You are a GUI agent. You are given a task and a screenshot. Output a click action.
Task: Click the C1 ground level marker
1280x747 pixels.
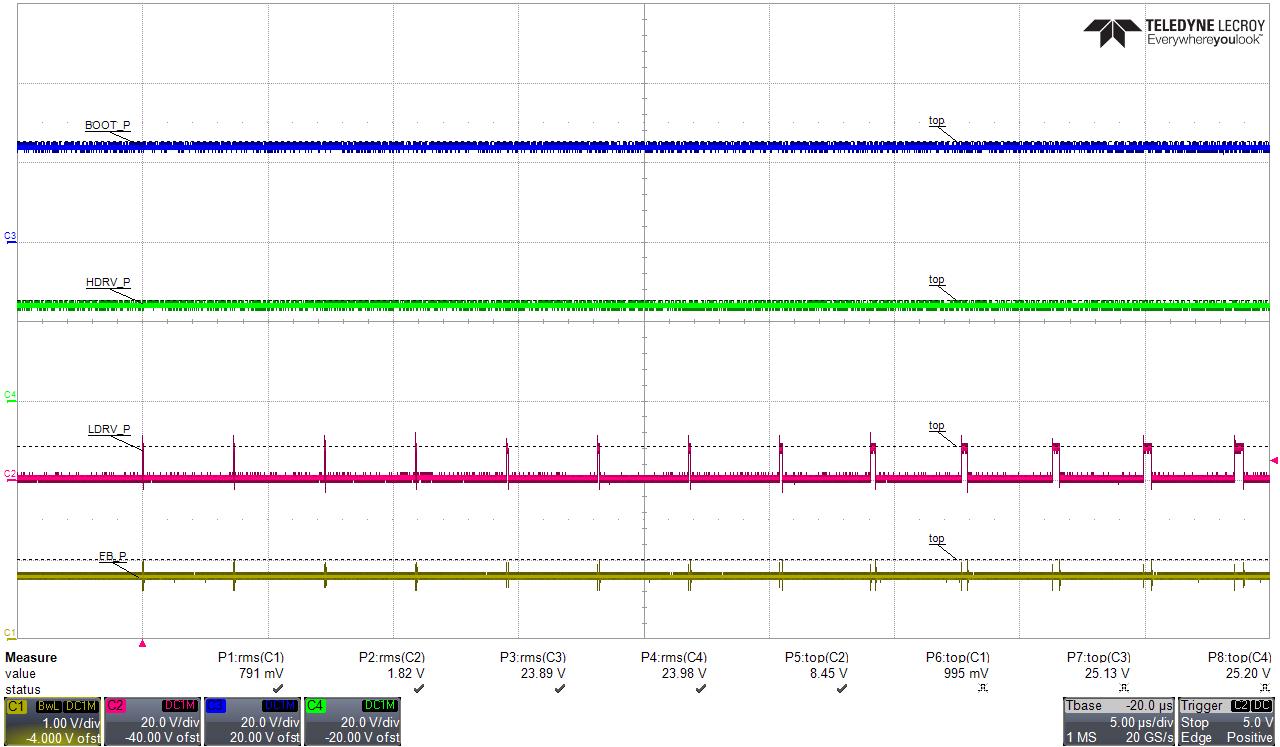click(10, 633)
